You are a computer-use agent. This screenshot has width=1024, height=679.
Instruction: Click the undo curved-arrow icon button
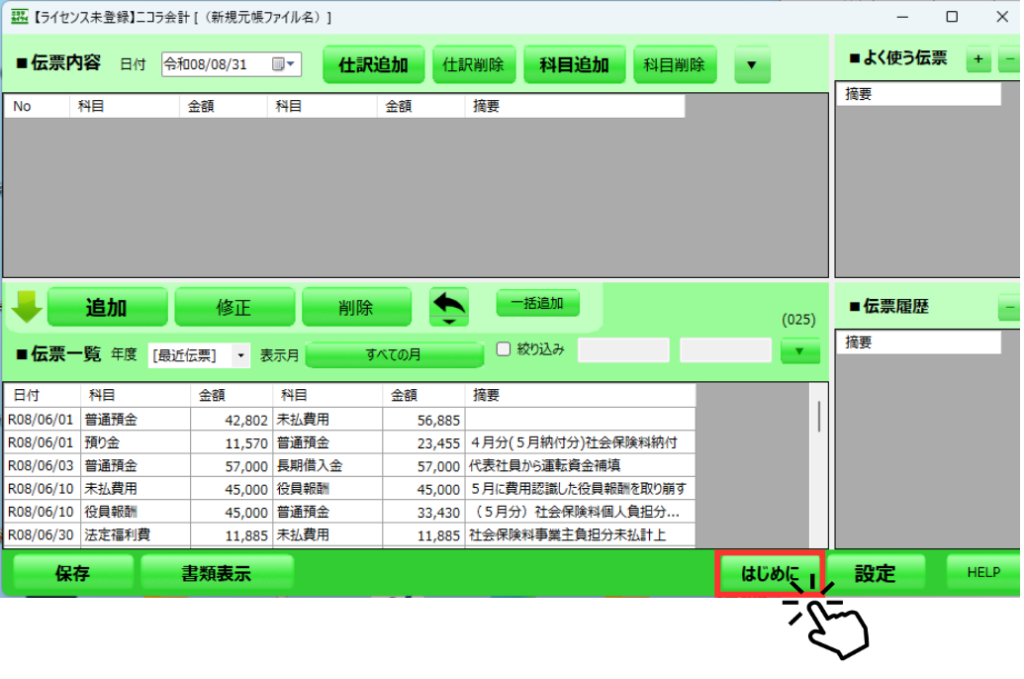coord(449,307)
